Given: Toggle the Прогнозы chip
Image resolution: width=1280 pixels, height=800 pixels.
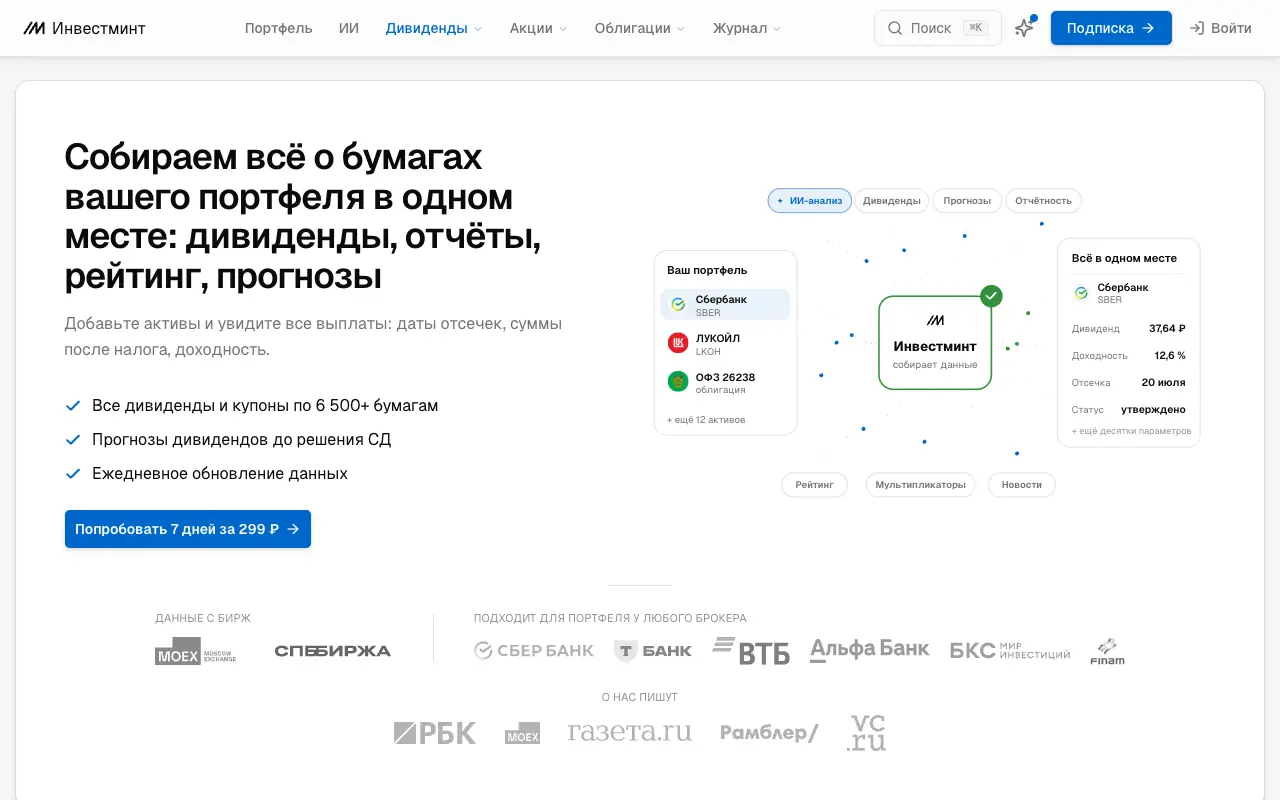Looking at the screenshot, I should [x=967, y=201].
